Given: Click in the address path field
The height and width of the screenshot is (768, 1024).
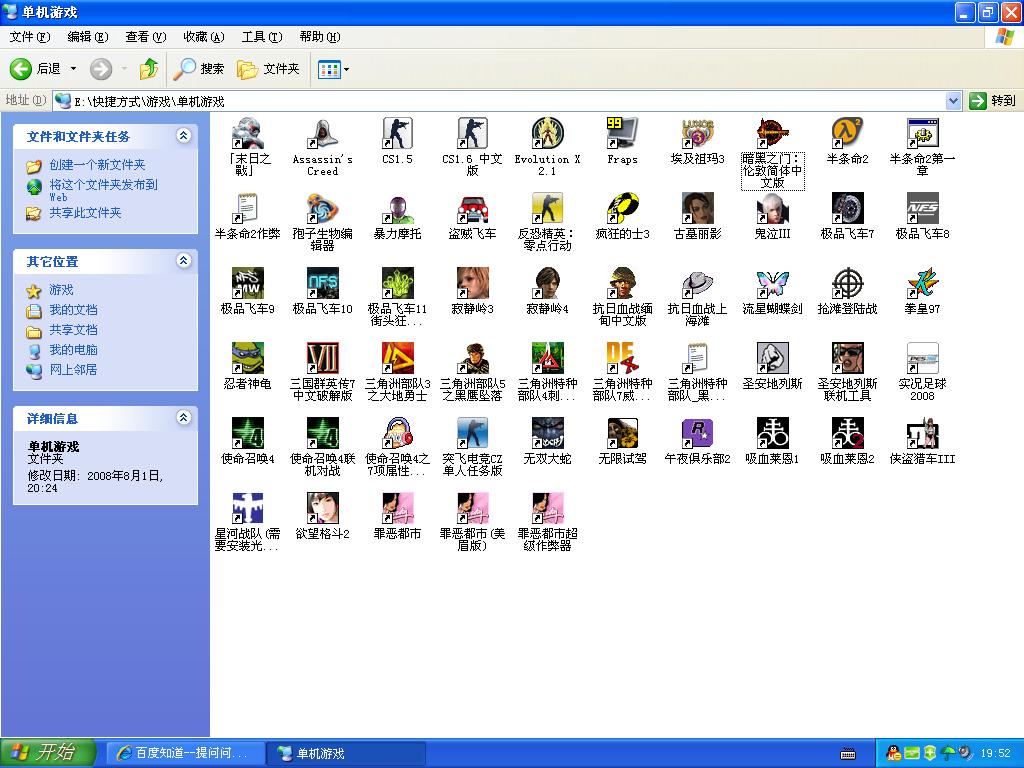Looking at the screenshot, I should (x=498, y=101).
